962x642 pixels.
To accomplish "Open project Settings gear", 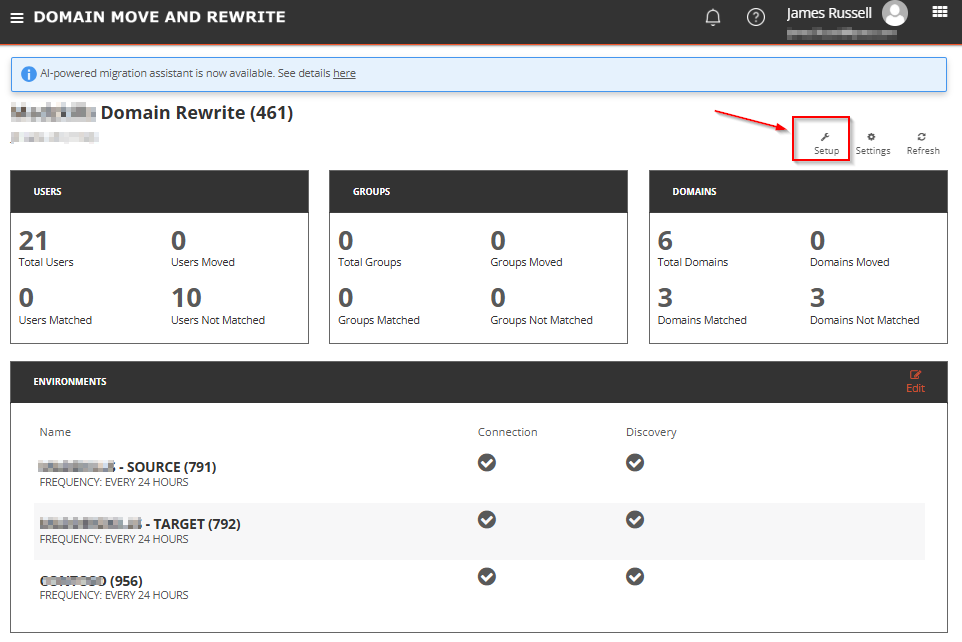I will (x=872, y=144).
